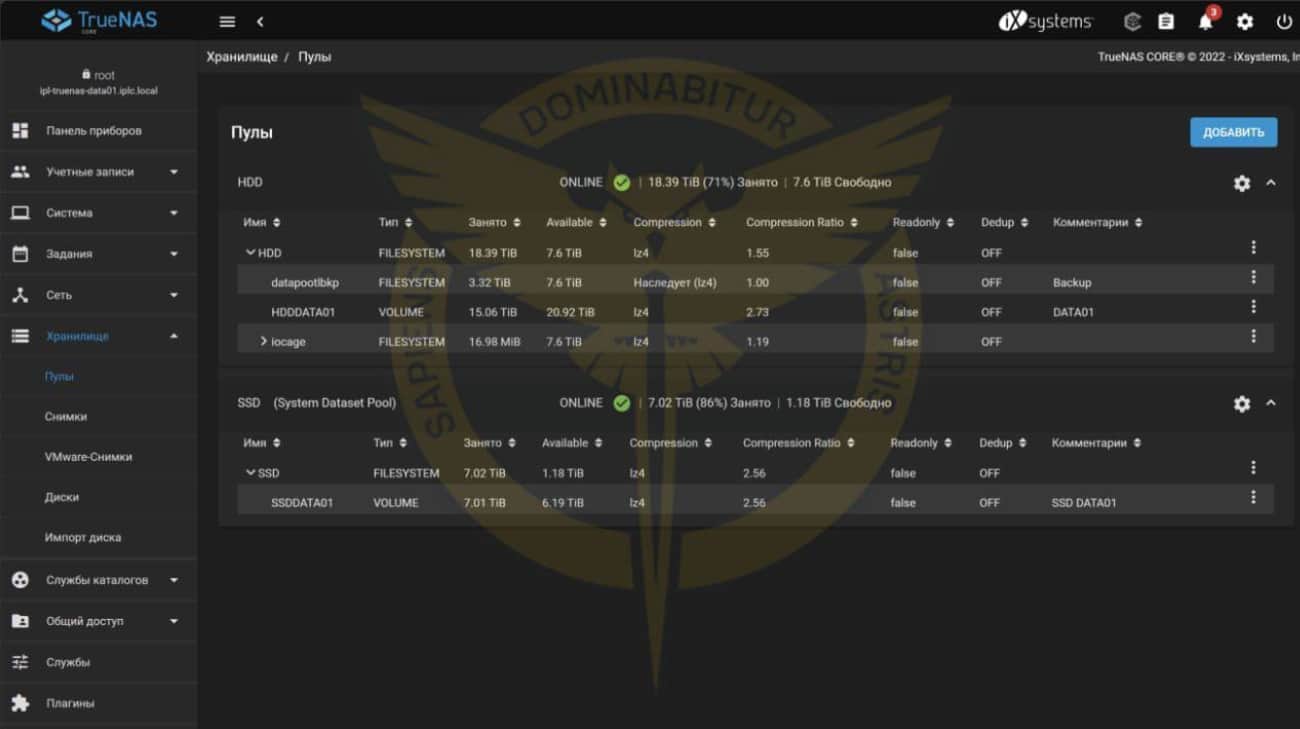Collapse the HDD pool panel chevron
Viewport: 1300px width, 729px height.
pos(1271,183)
